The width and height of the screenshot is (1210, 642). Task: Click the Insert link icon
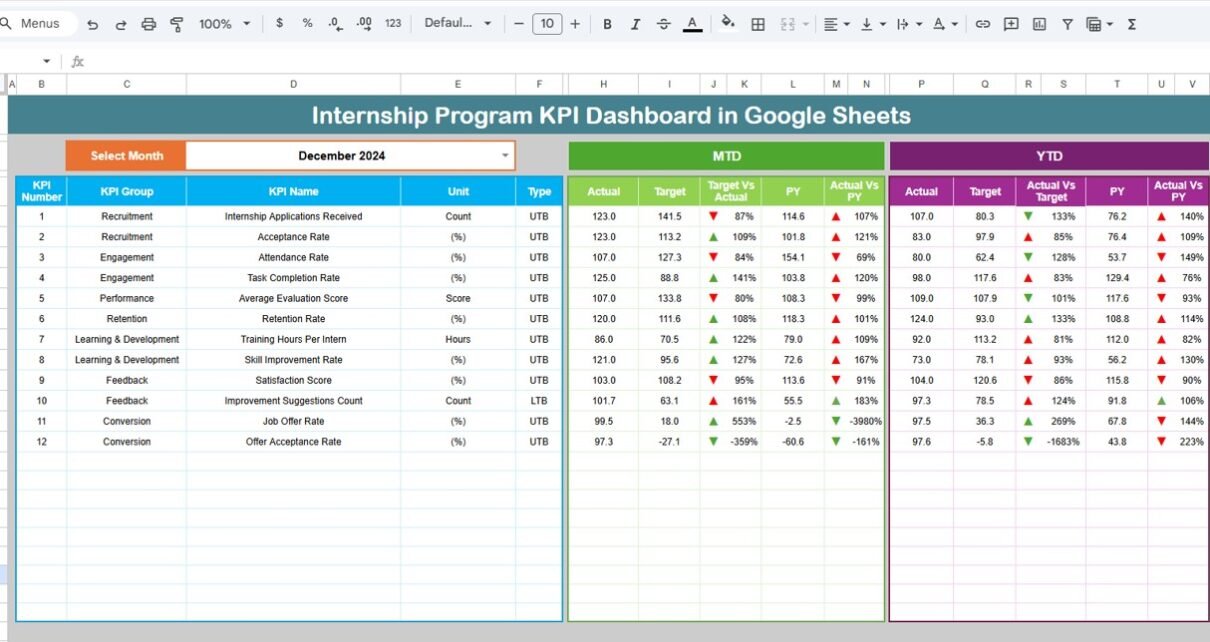point(983,24)
